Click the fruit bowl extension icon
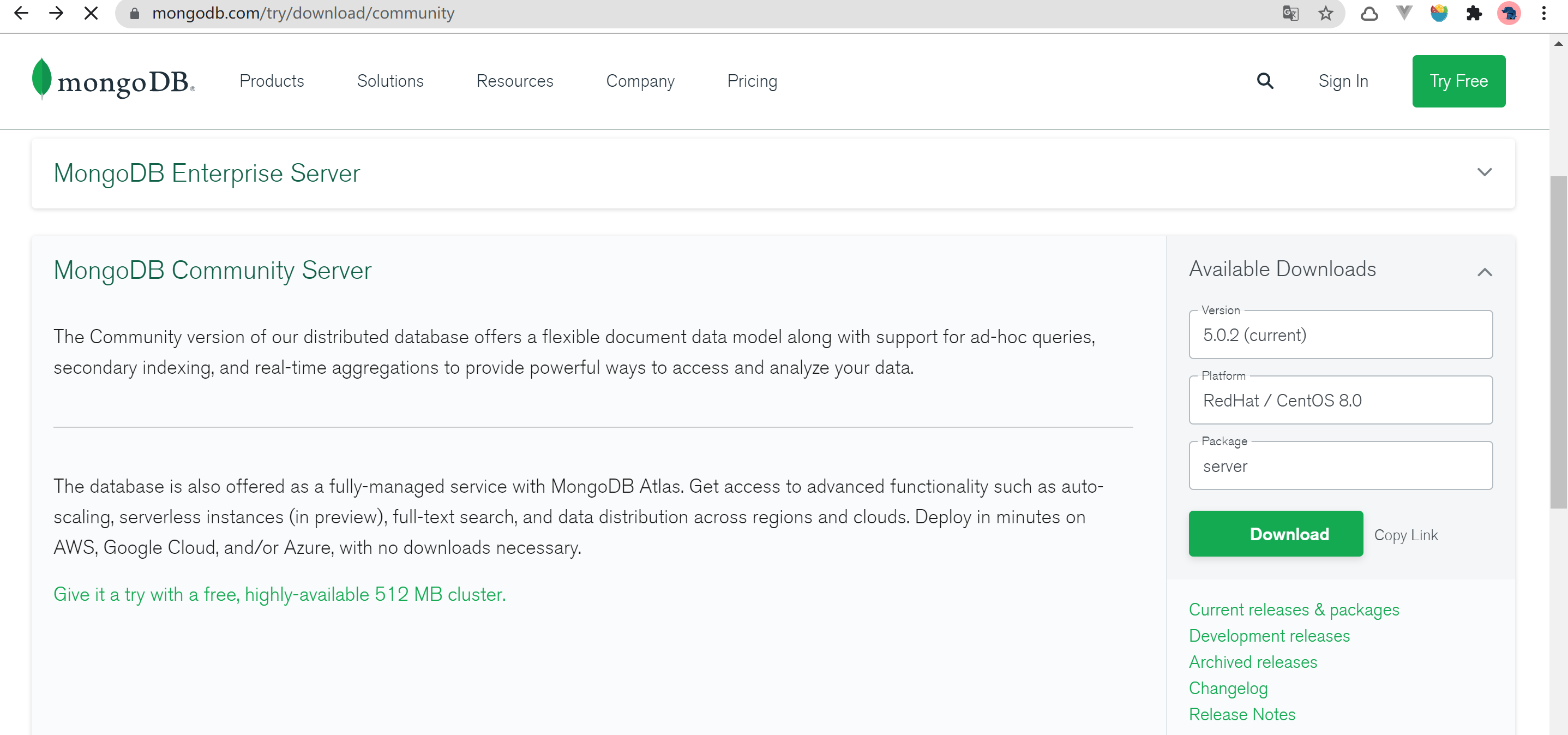This screenshot has height=735, width=1568. [1439, 14]
